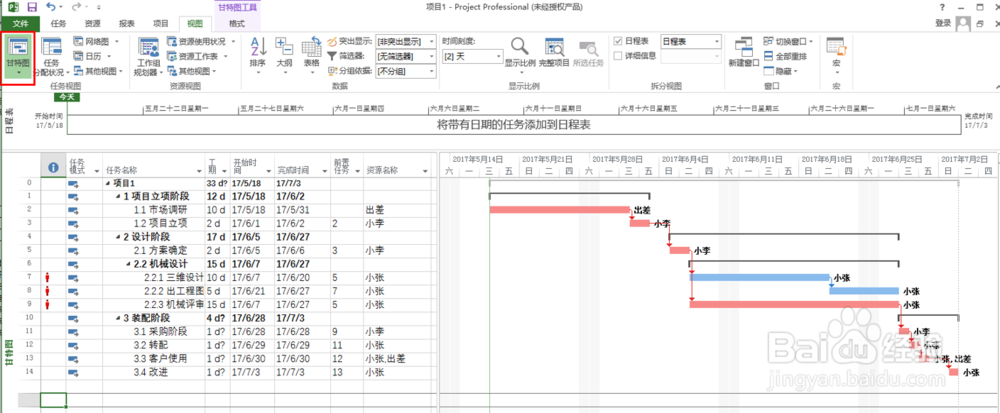The image size is (1000, 413).
Task: Click the Tables (表格) button
Action: coord(311,56)
